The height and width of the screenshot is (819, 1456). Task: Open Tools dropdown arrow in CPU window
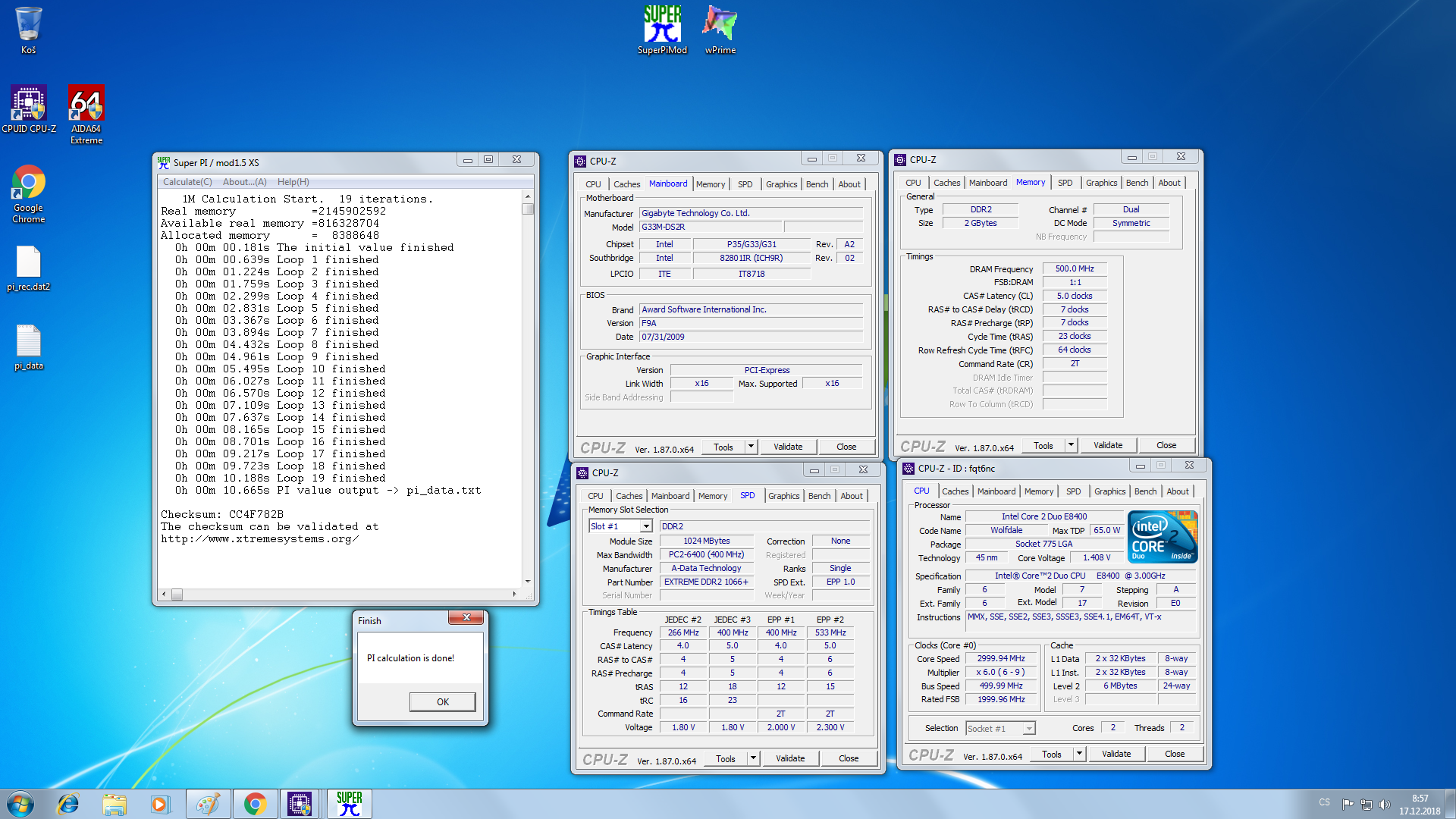click(x=1079, y=754)
